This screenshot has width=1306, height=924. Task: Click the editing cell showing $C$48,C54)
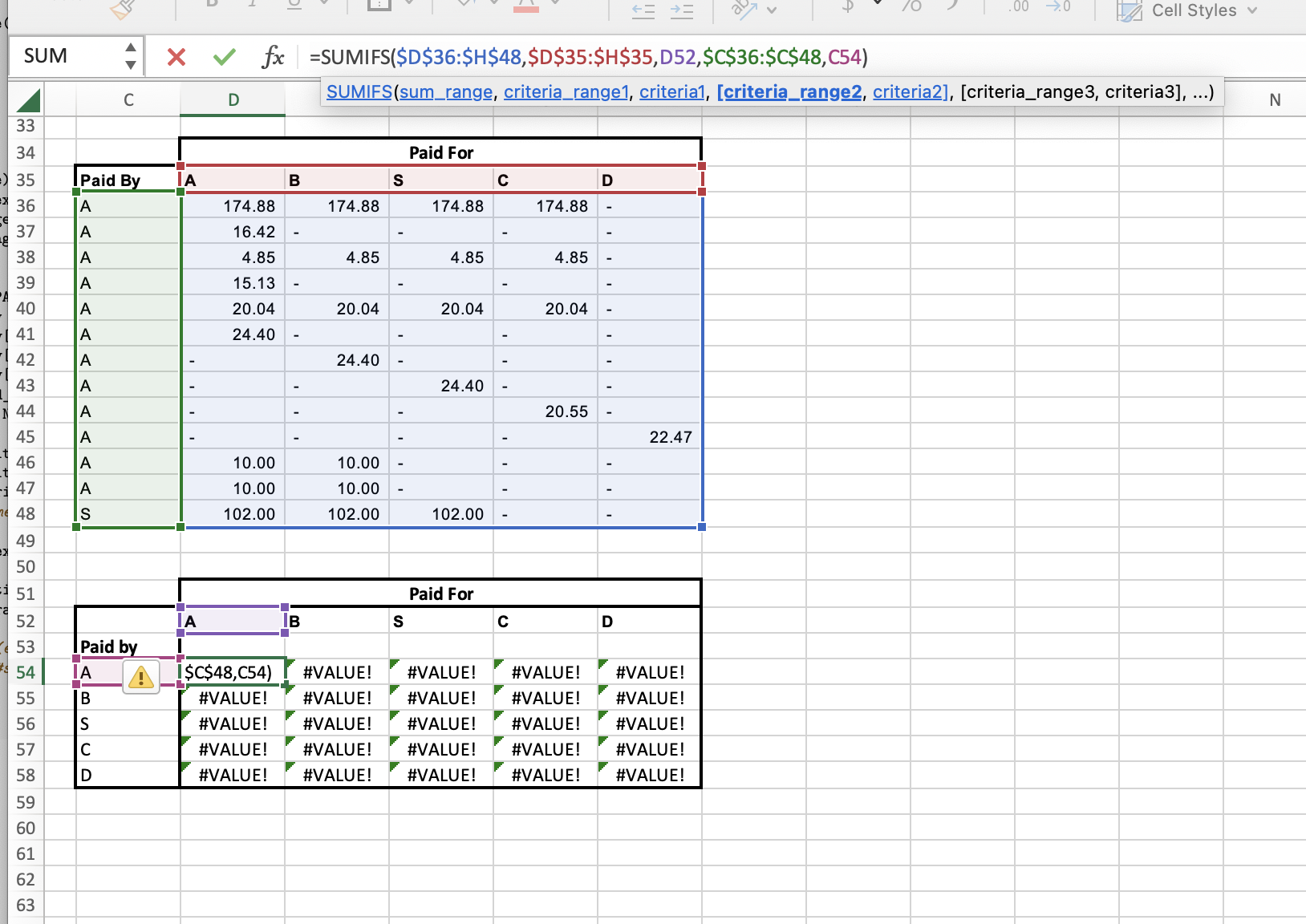[233, 672]
